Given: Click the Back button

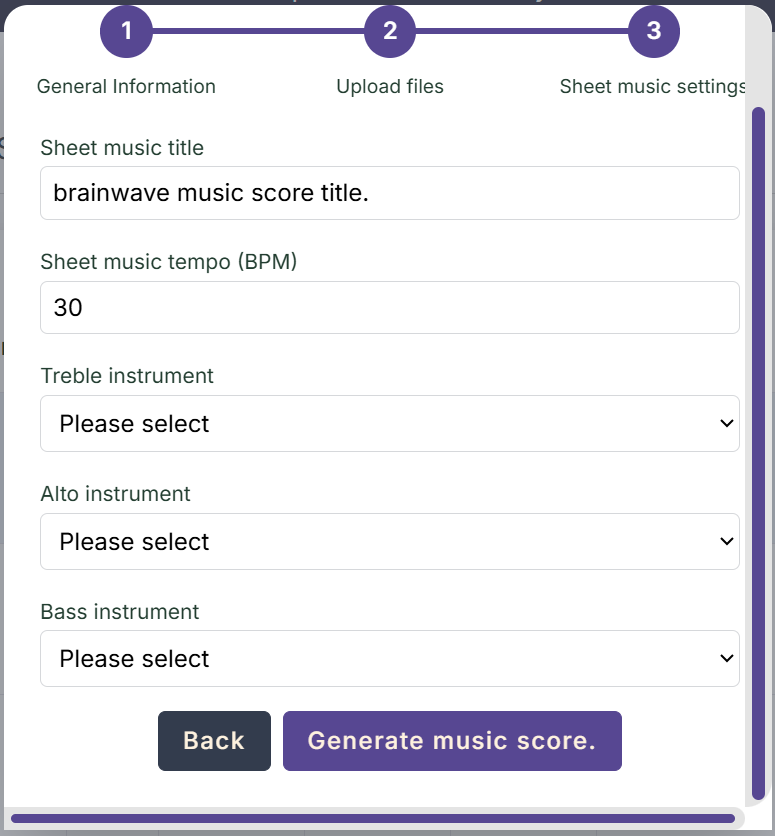Looking at the screenshot, I should pos(214,741).
